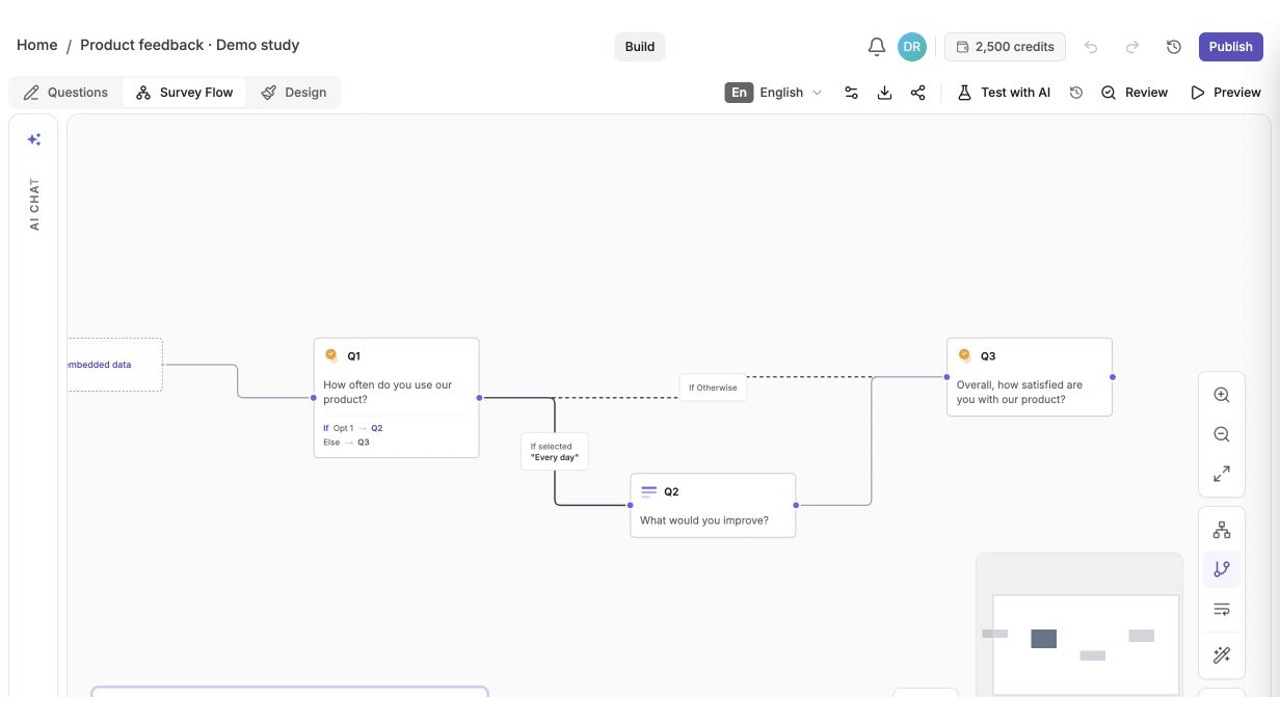Switch to the Design tab
Image resolution: width=1280 pixels, height=720 pixels.
tap(294, 92)
